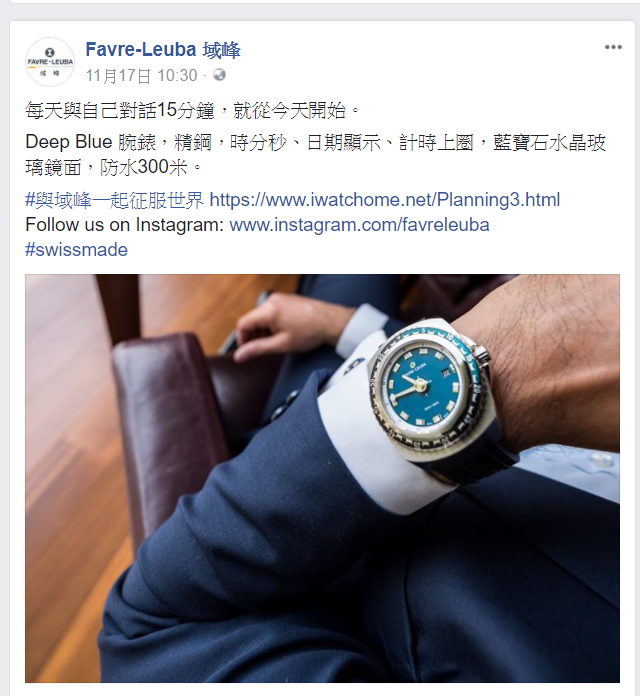
Task: Open the instagram.com/favreleuba link
Action: click(x=360, y=225)
